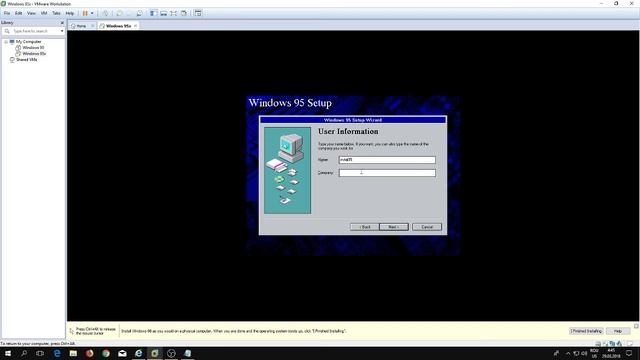
Task: Select the Windows 95x tab
Action: coord(117,26)
